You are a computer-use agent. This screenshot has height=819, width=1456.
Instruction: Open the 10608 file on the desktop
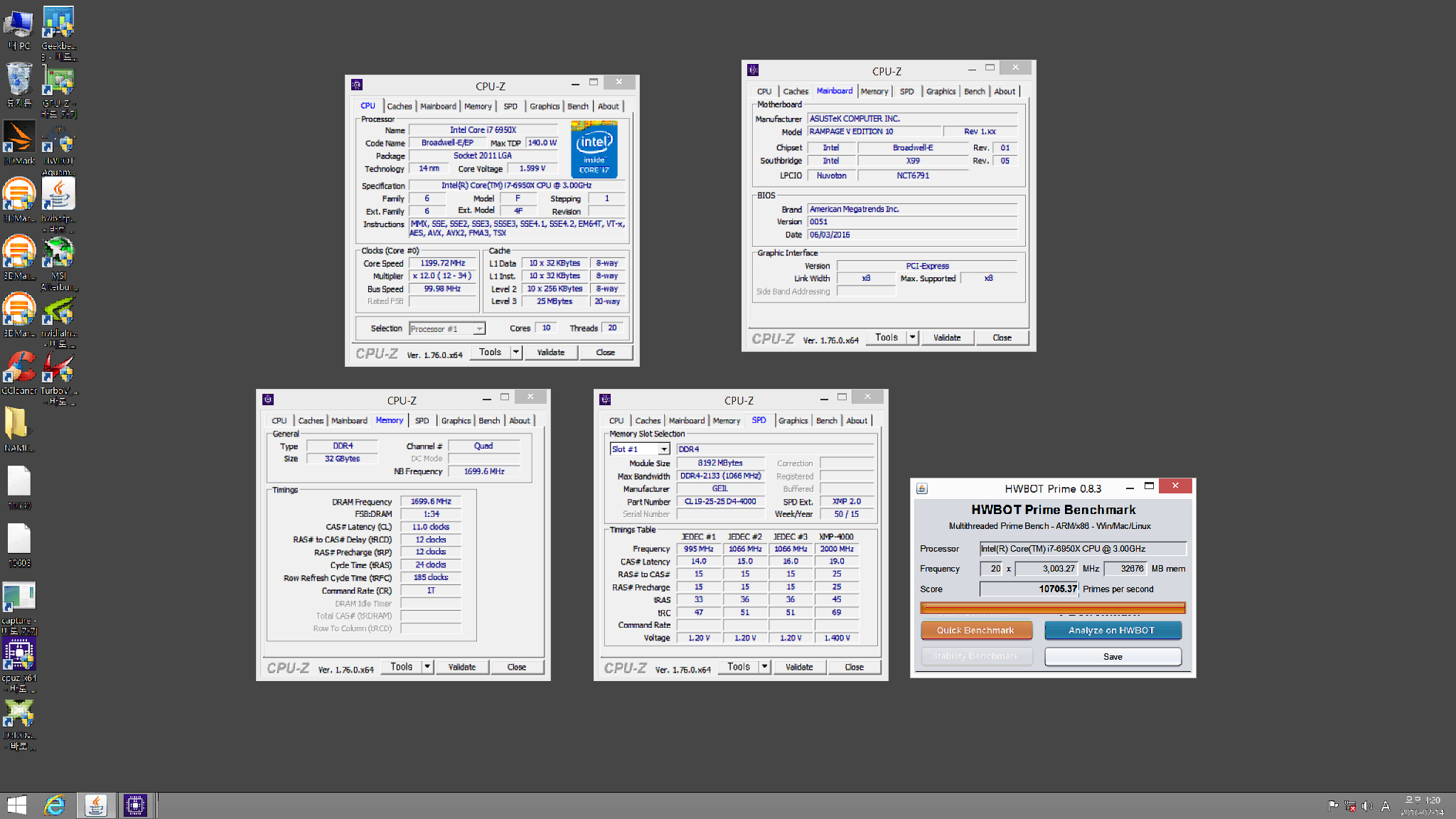tap(19, 545)
